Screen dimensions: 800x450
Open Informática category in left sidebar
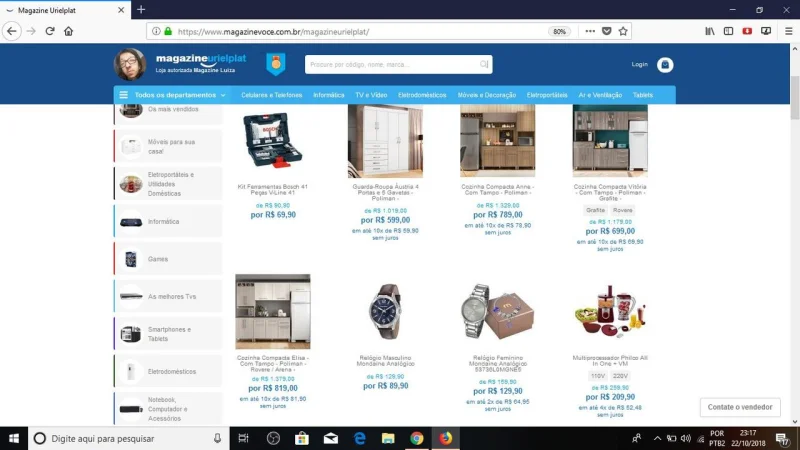click(x=168, y=221)
